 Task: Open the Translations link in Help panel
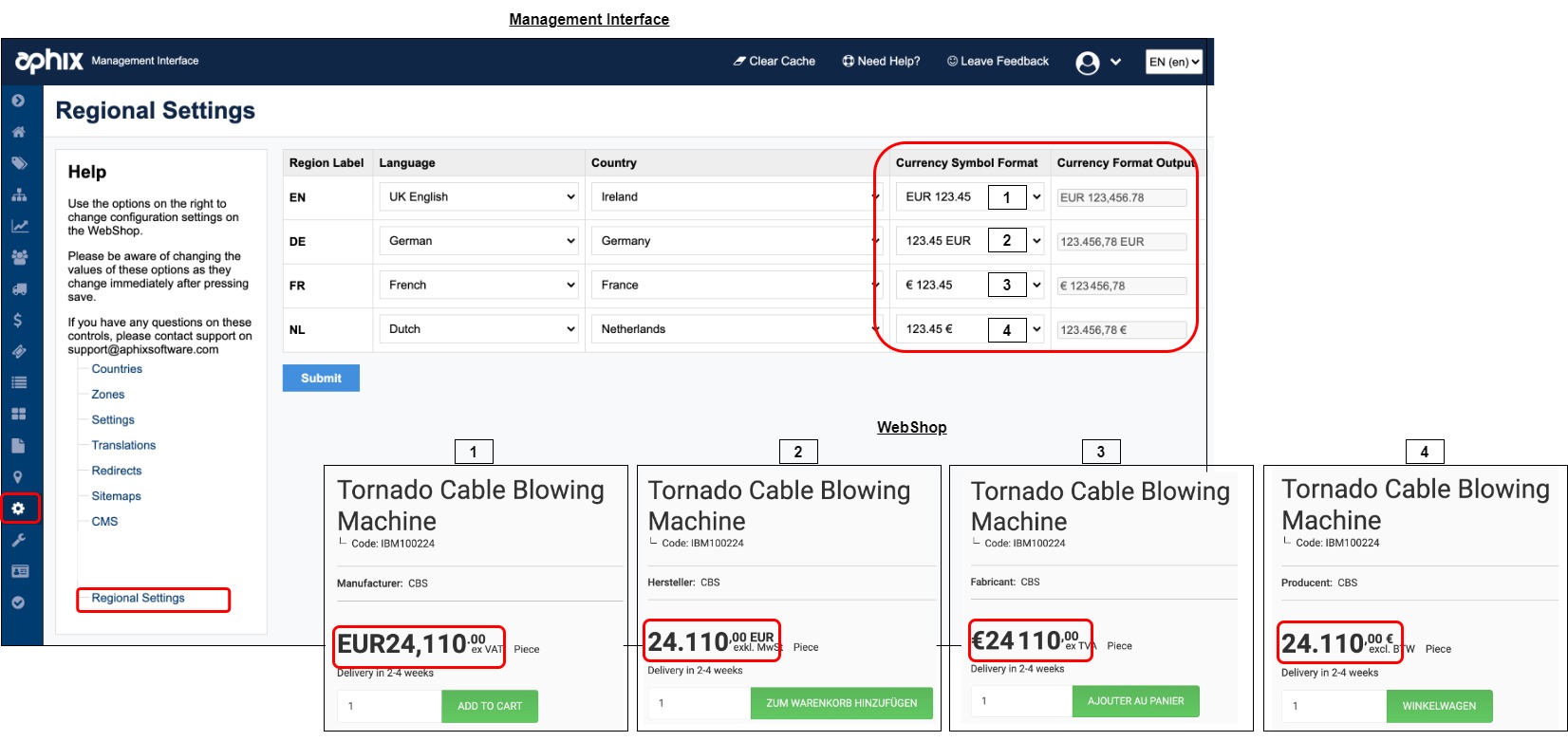tap(123, 445)
